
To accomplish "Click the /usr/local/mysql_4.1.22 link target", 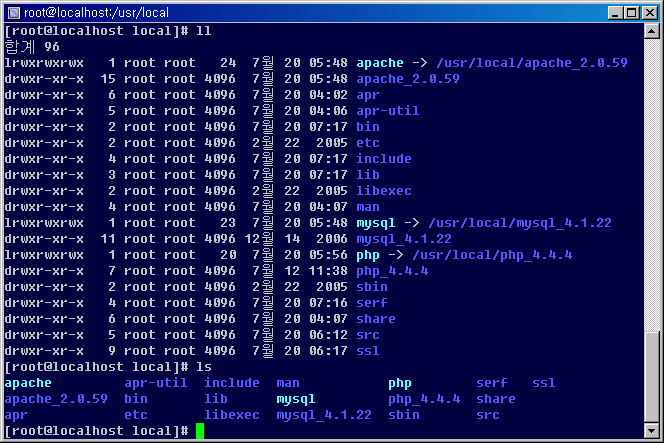I will pos(520,223).
